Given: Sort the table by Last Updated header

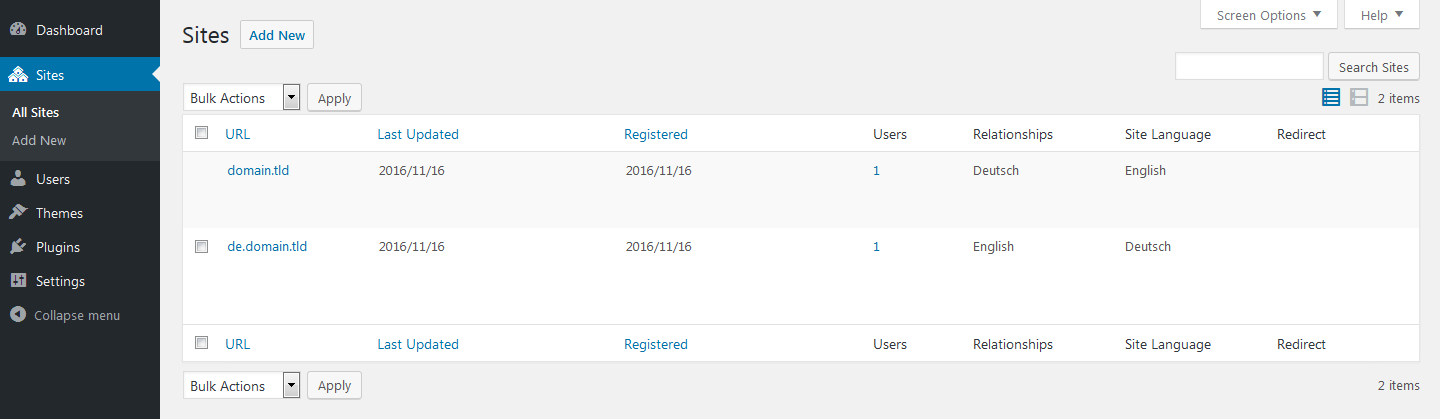Looking at the screenshot, I should coord(417,134).
